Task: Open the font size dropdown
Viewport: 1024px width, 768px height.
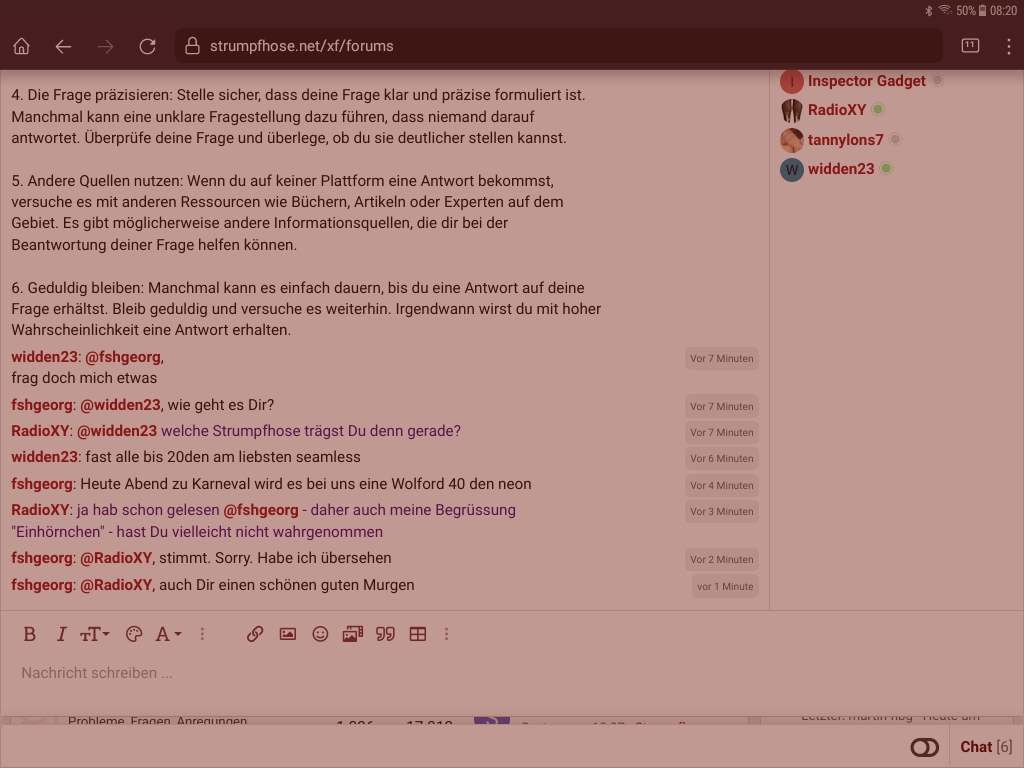Action: (94, 634)
